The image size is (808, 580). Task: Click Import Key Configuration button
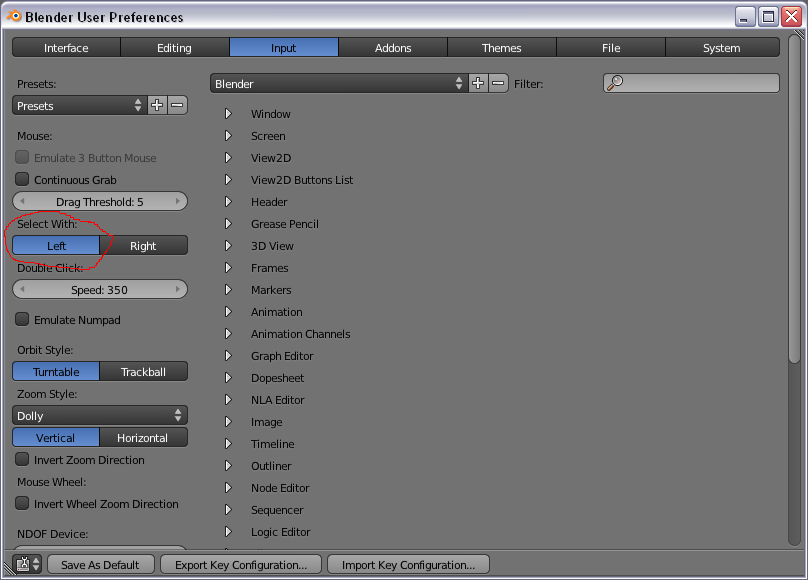(x=408, y=564)
